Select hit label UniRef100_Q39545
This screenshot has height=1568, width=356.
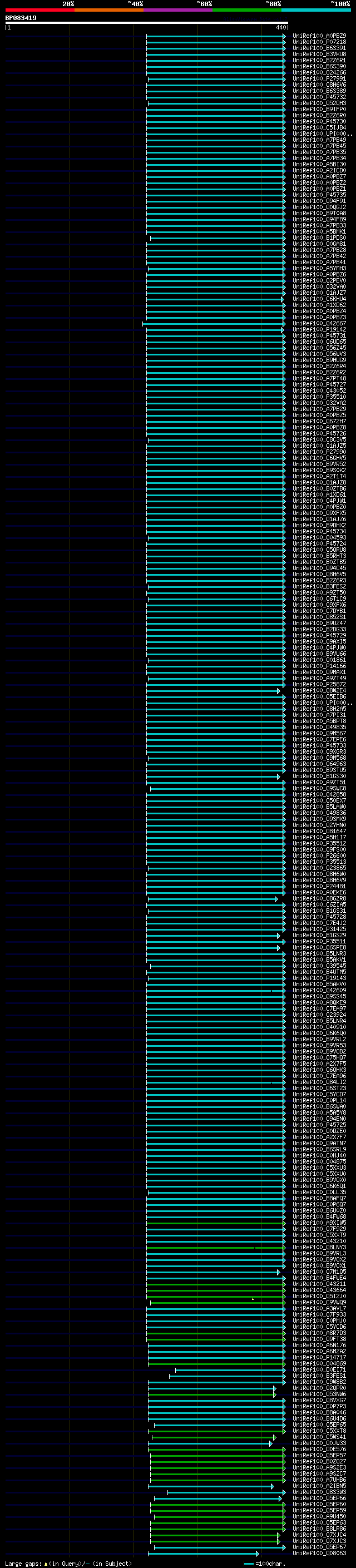(319, 966)
